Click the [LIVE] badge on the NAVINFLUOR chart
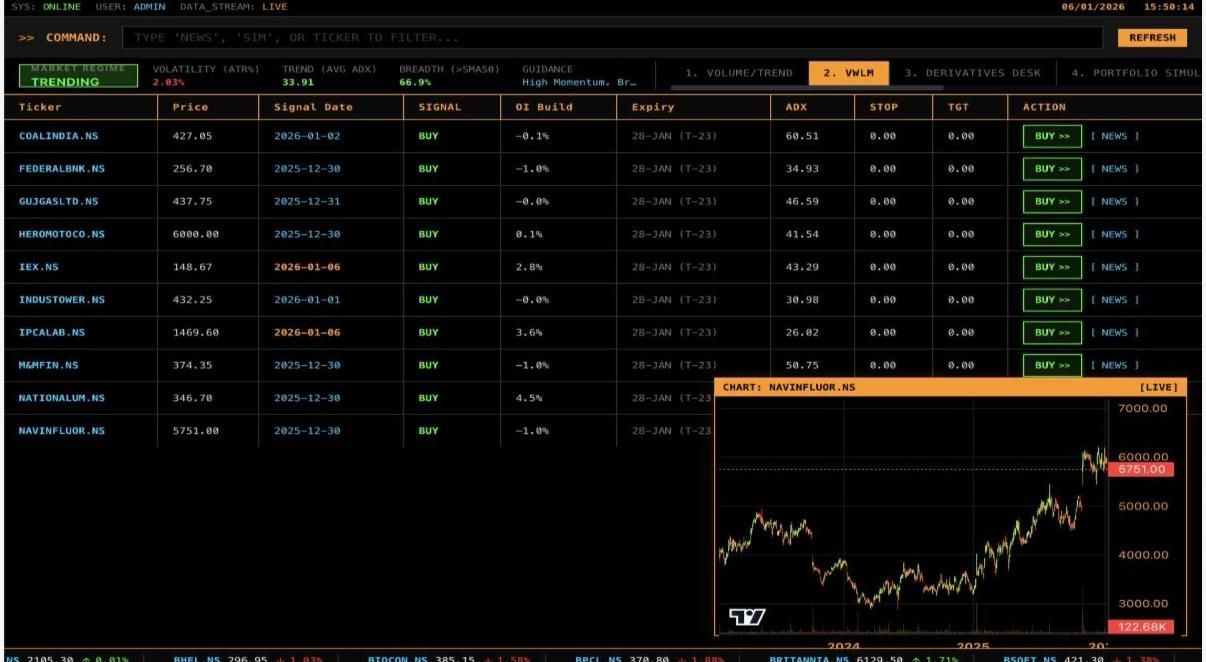Screen dimensions: 1206x662 (1157, 387)
